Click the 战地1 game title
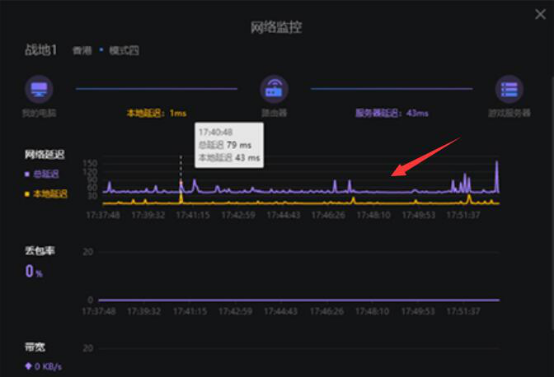 coord(41,50)
